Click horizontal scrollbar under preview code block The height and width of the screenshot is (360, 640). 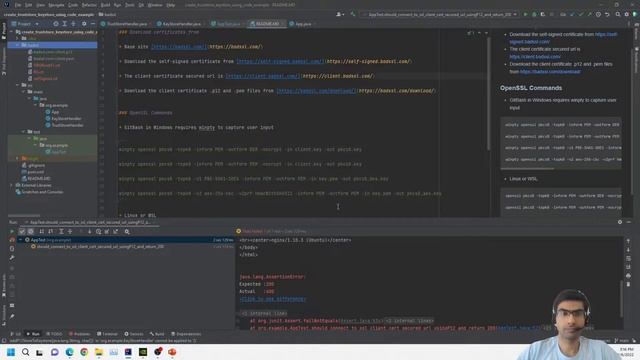tap(527, 169)
